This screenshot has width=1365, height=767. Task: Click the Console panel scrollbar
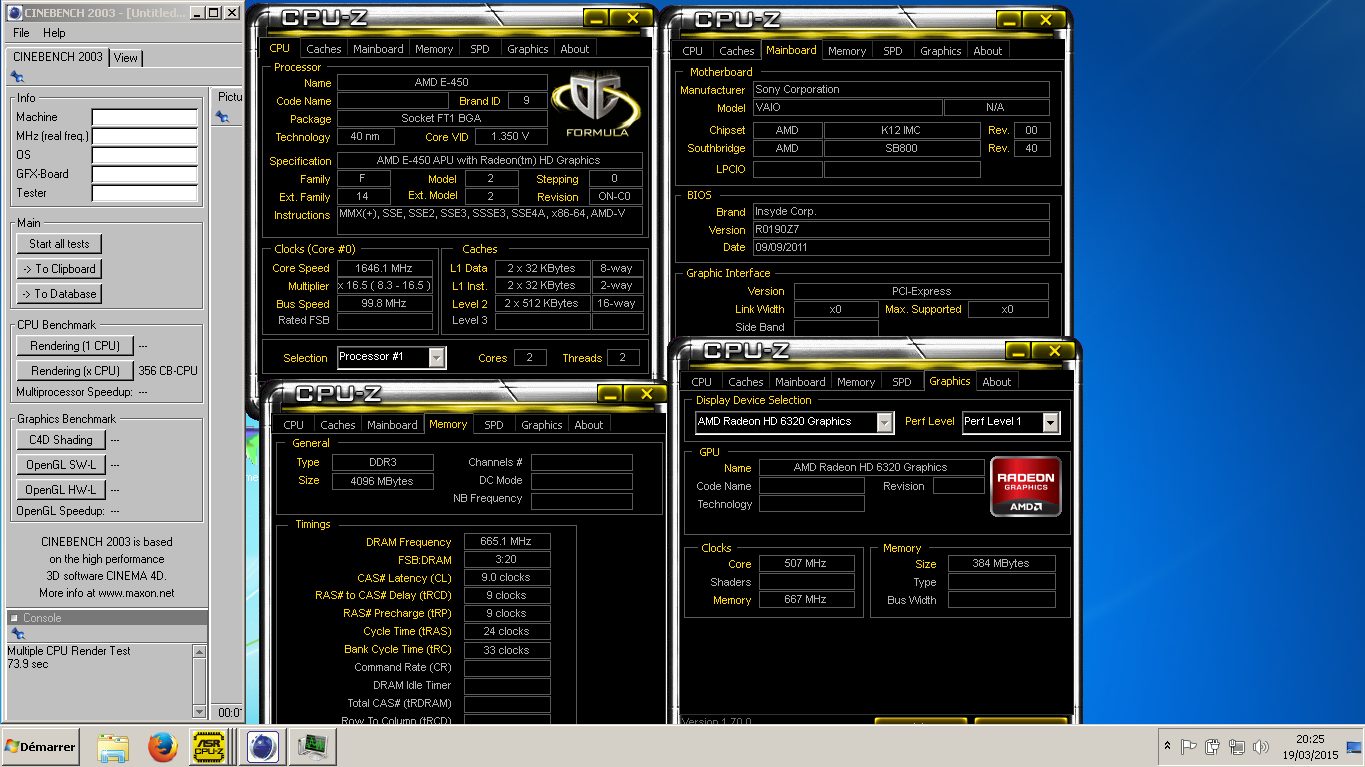pos(199,680)
